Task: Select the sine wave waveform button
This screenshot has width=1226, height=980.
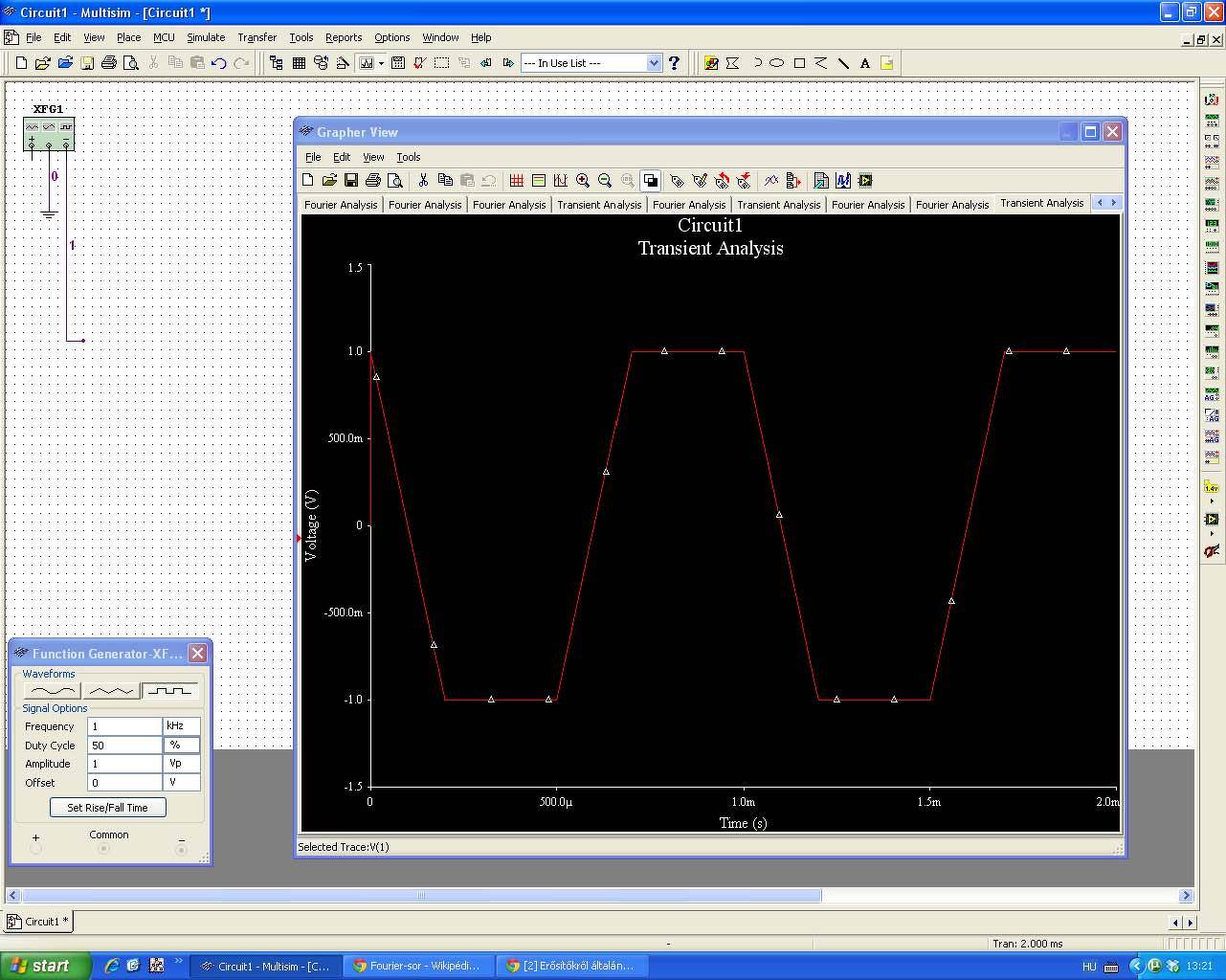Action: (52, 690)
